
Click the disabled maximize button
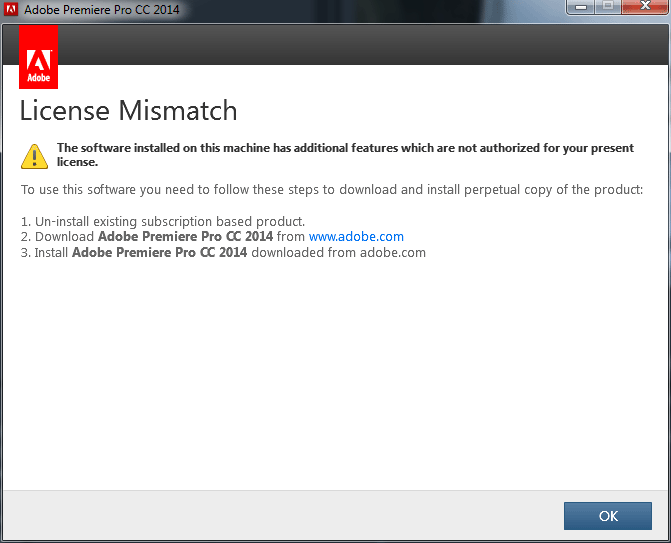[608, 6]
